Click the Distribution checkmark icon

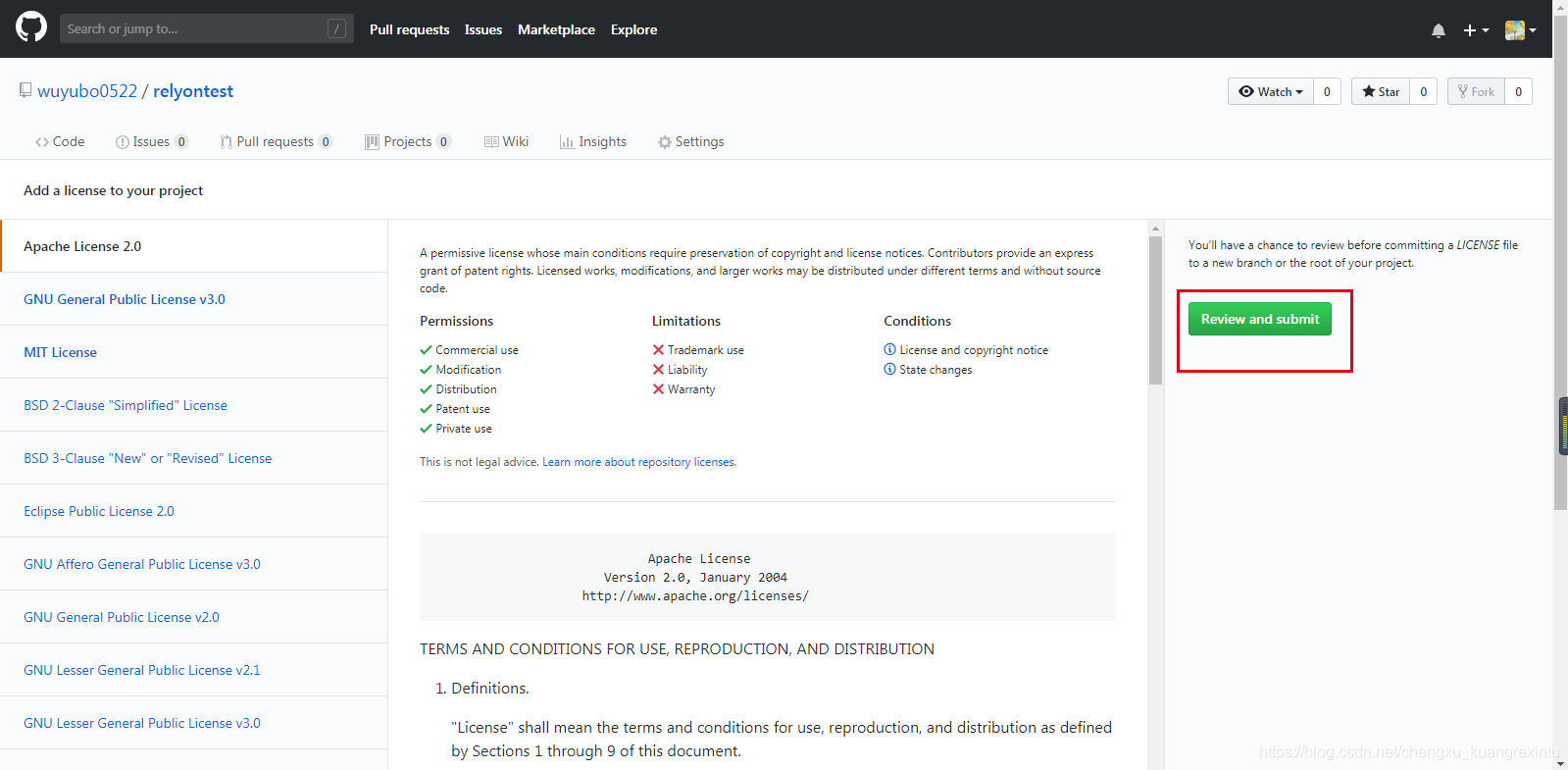pos(426,388)
